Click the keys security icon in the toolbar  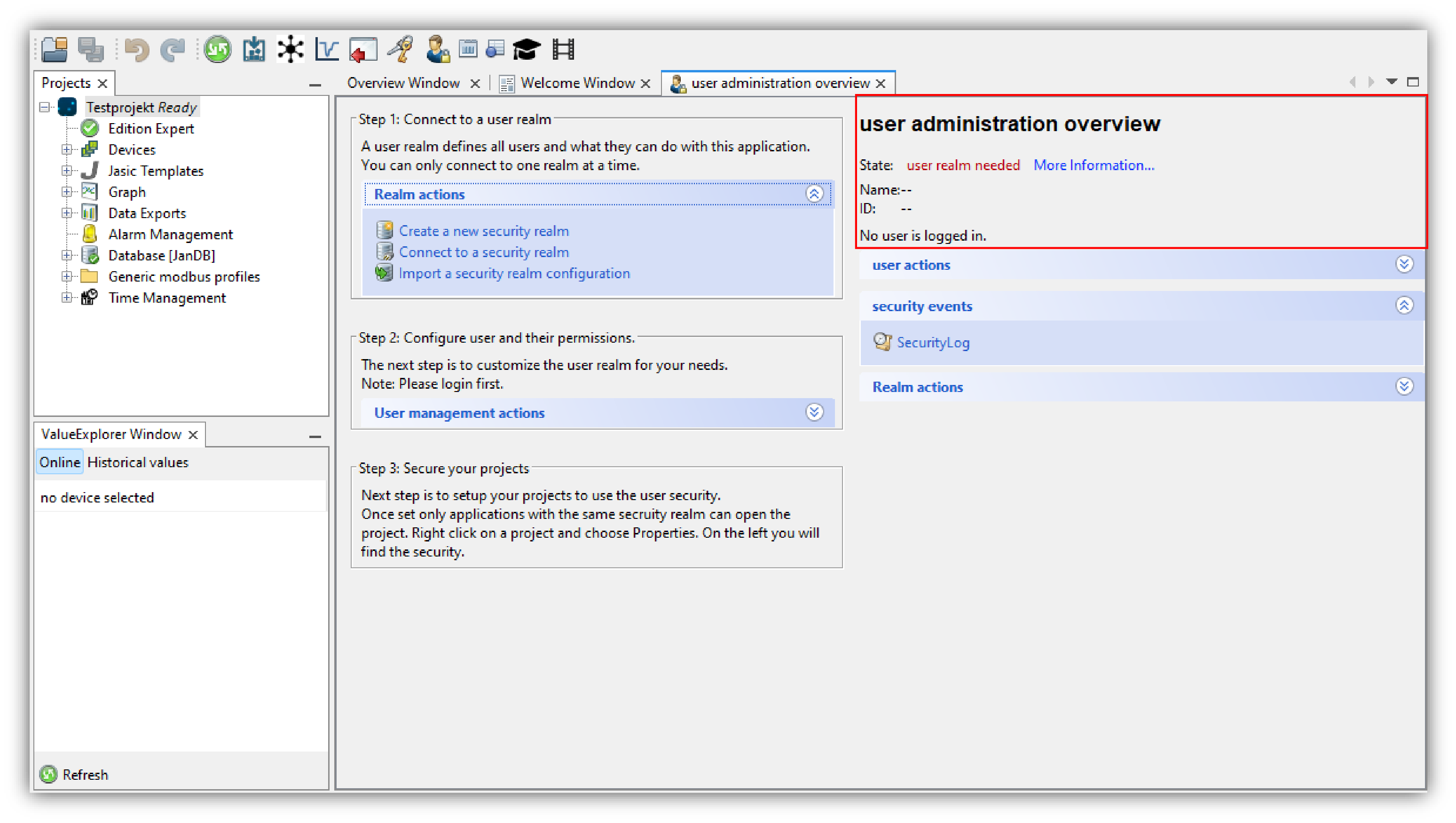401,49
